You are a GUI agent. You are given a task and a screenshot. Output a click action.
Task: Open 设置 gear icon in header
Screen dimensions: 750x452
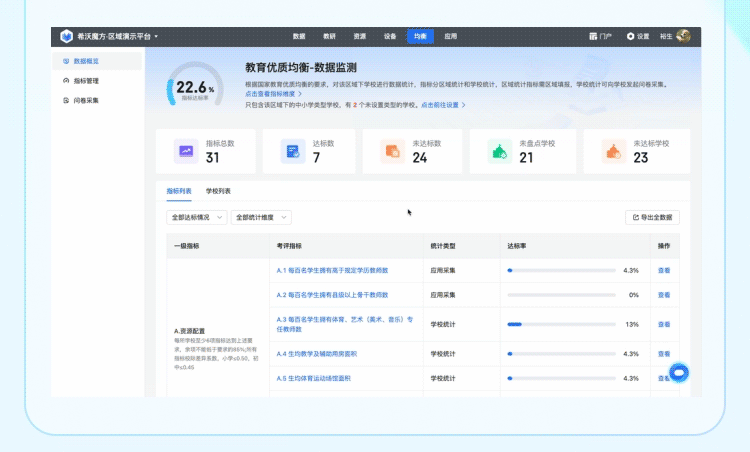point(631,36)
